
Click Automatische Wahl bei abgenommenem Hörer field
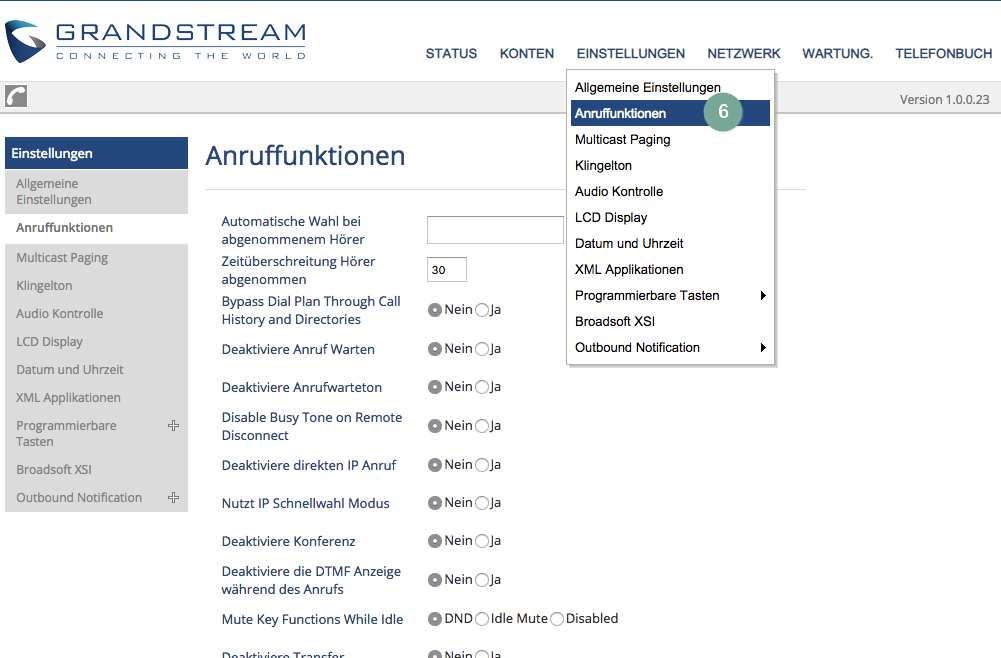point(495,230)
